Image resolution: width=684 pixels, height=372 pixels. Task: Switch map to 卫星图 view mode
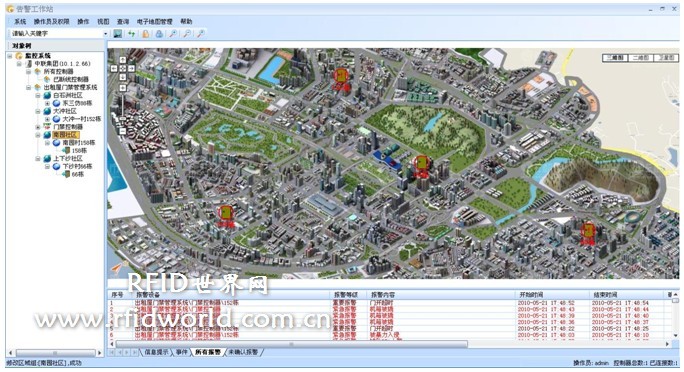[x=666, y=58]
